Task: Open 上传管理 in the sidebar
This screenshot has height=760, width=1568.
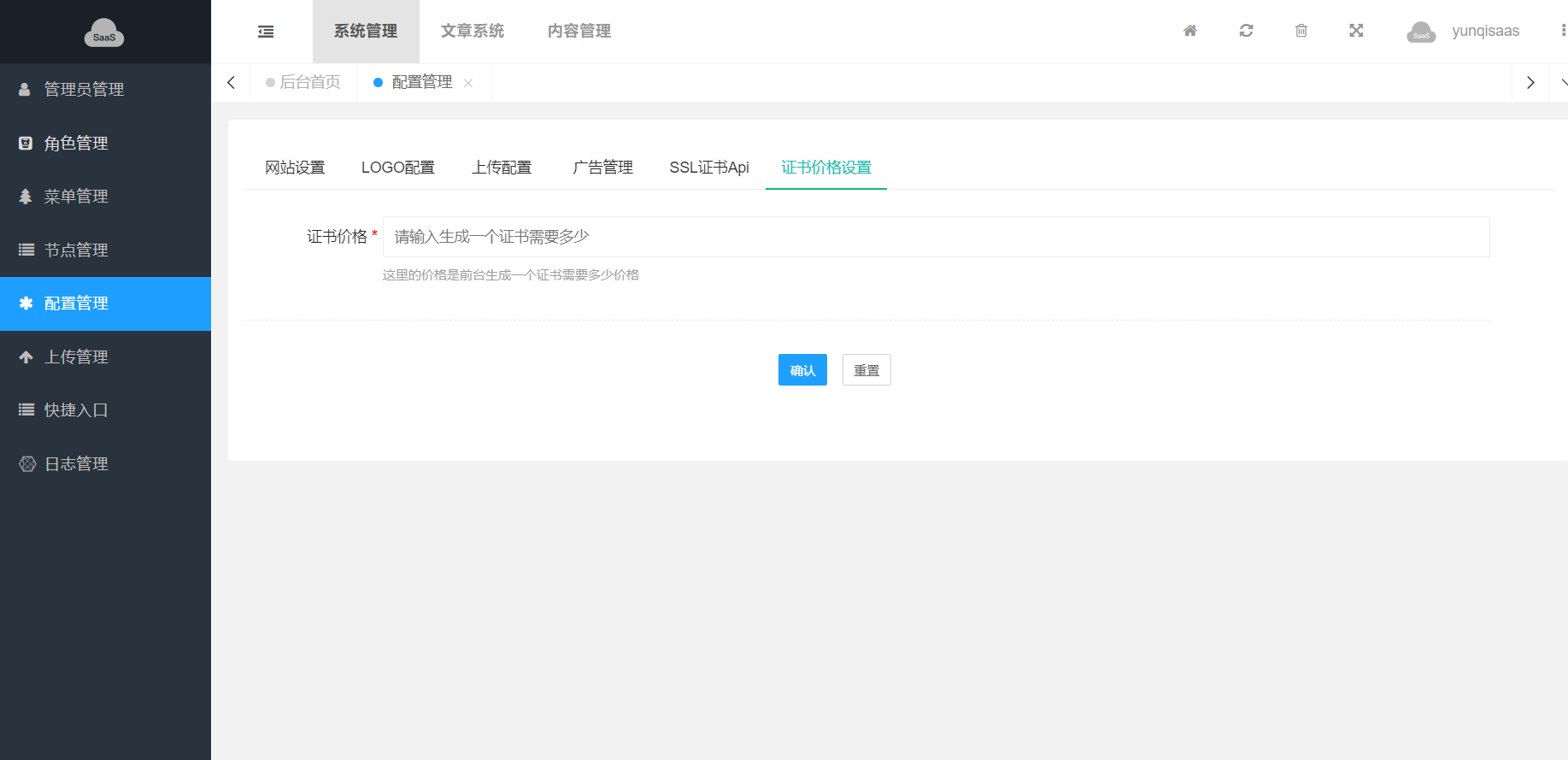Action: (105, 356)
